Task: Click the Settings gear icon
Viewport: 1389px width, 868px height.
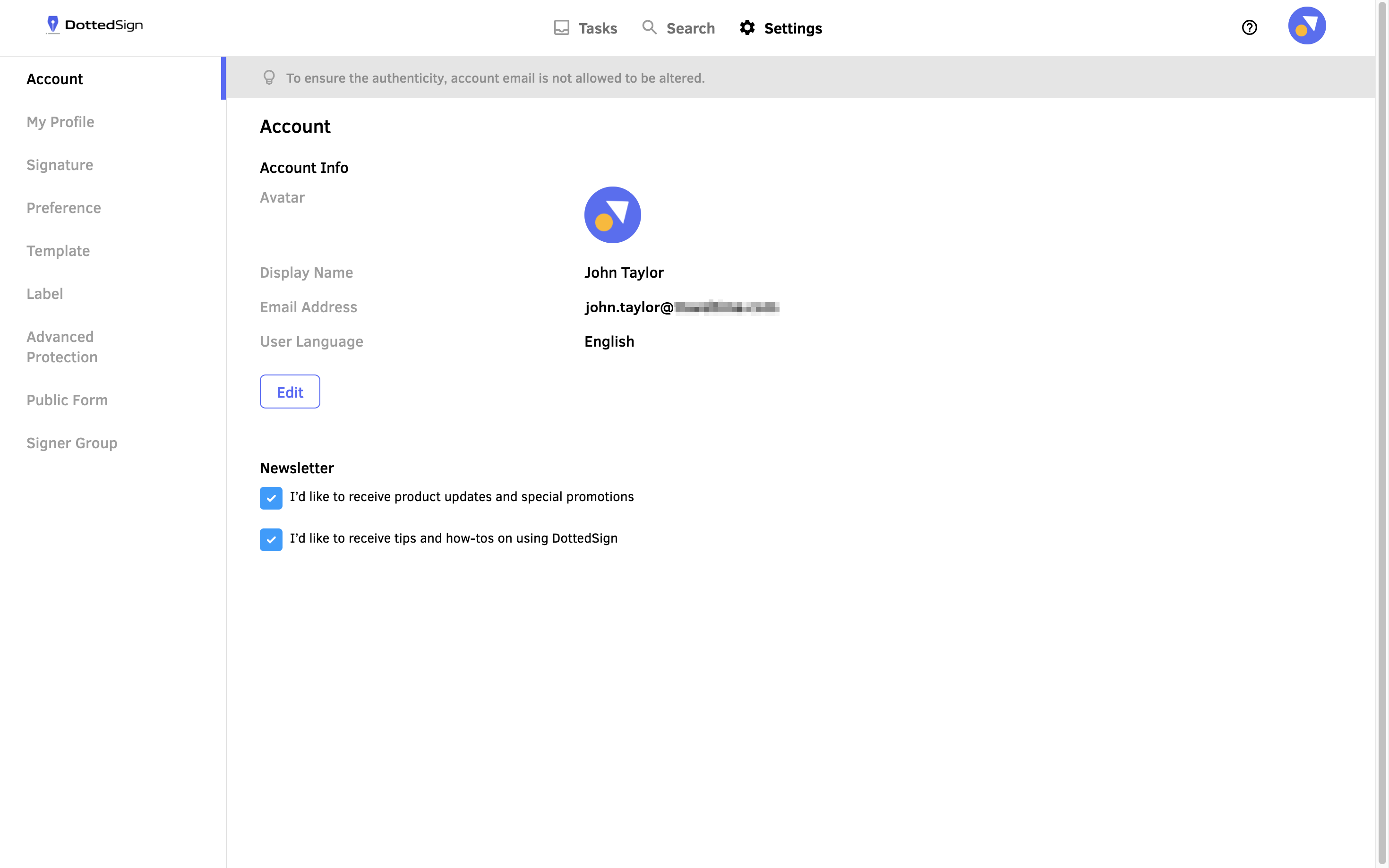Action: [746, 27]
